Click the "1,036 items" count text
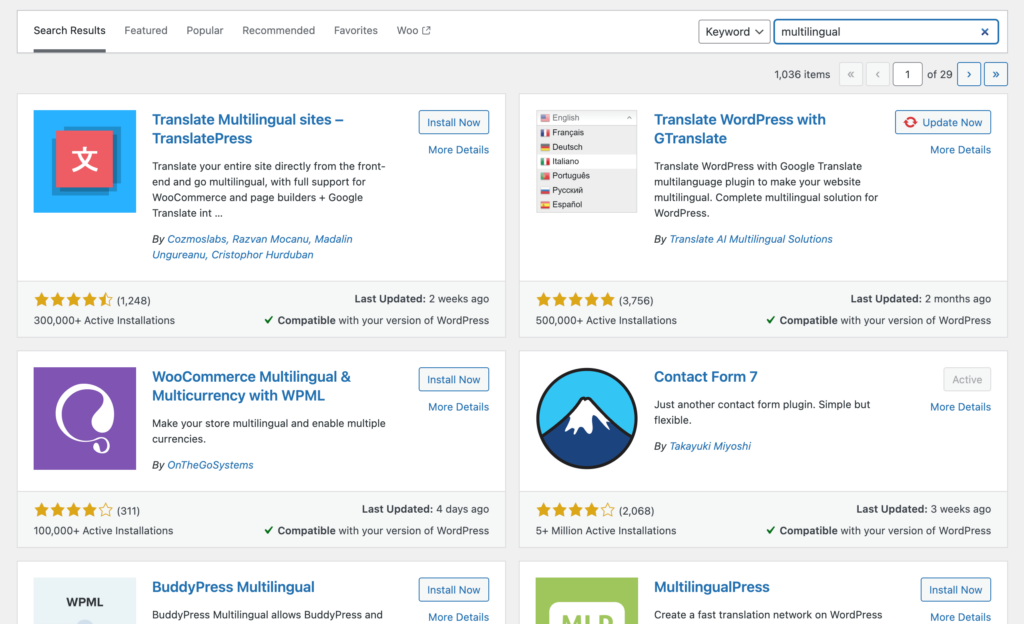 [x=802, y=74]
